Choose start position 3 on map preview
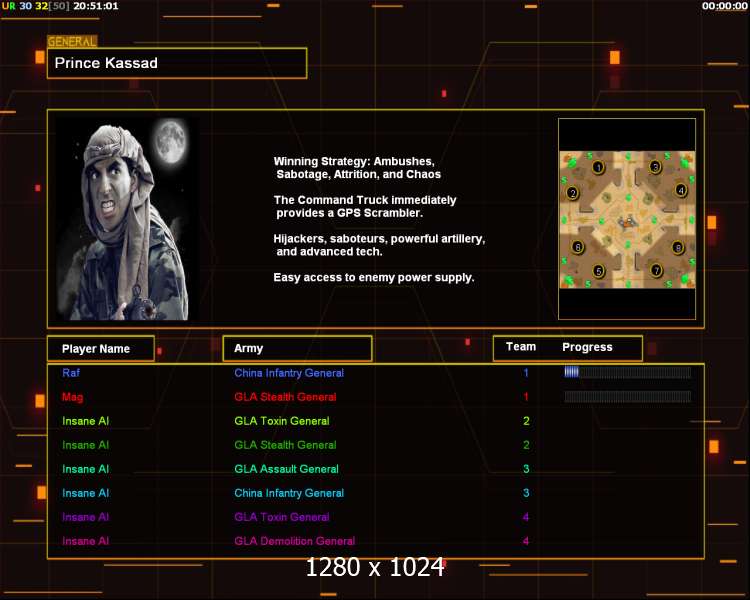 coord(655,167)
